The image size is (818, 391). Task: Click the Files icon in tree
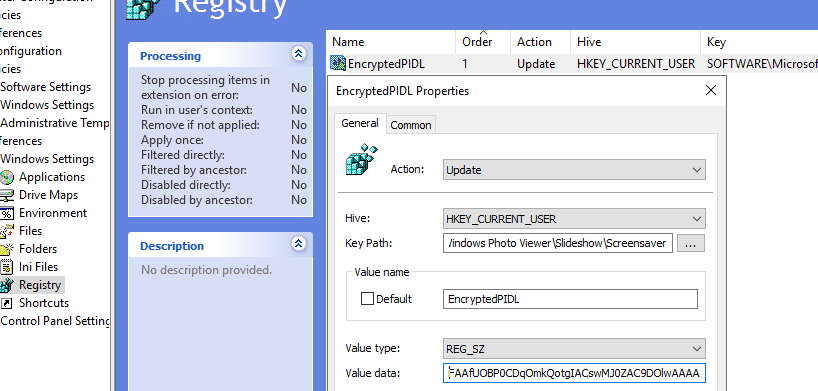click(7, 231)
